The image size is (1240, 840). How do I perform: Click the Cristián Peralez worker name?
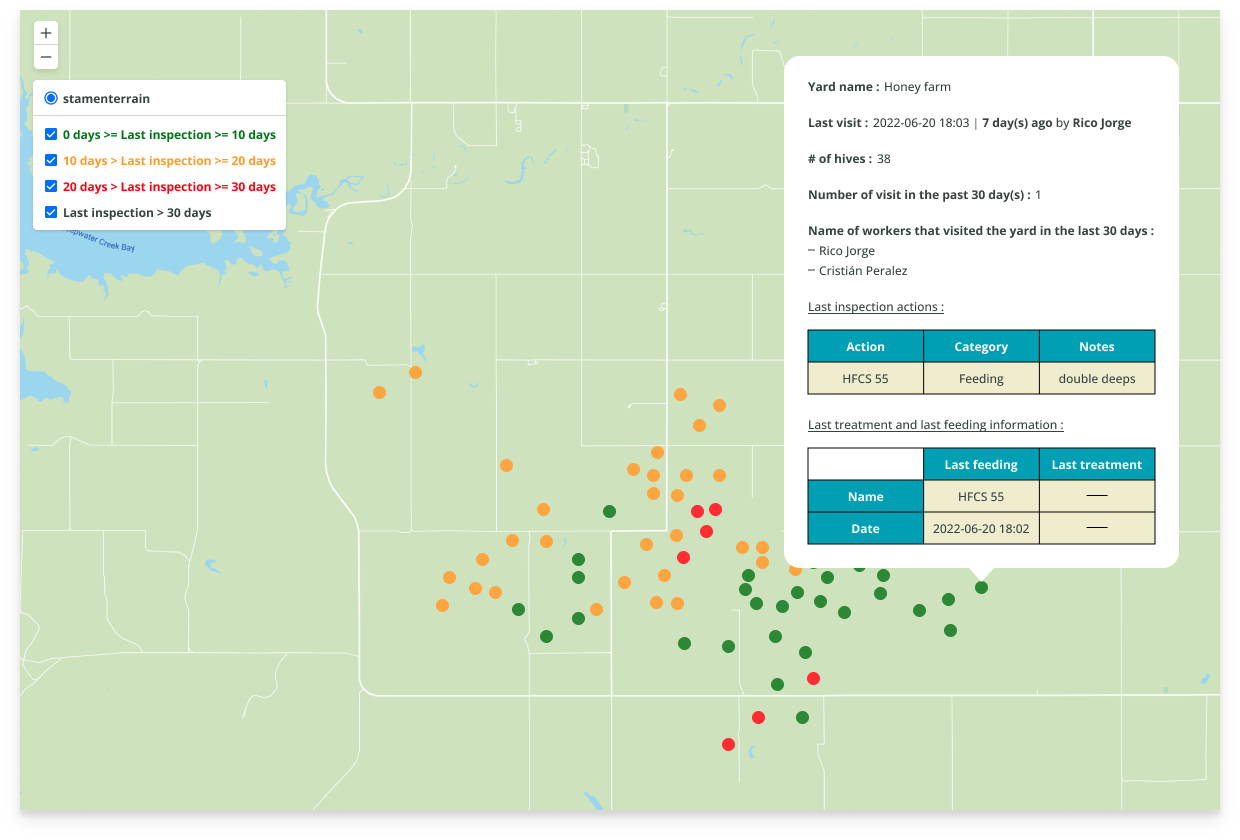(863, 271)
